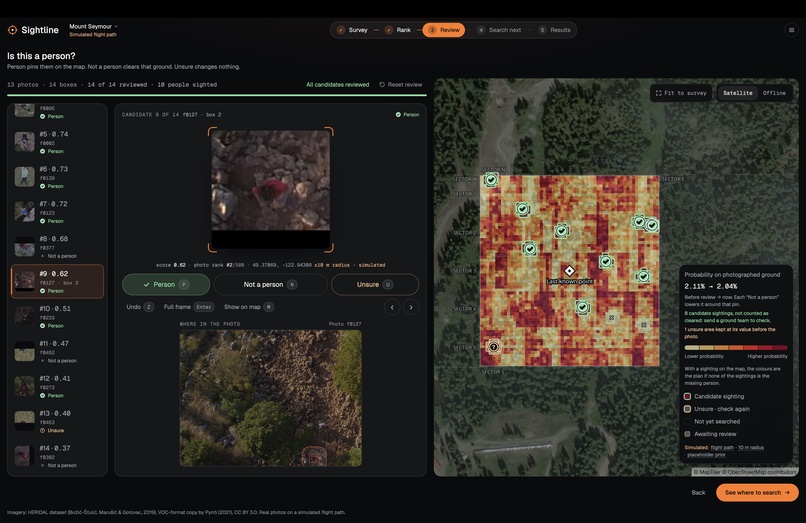Click the Unsure status icon under #13 · 0.40
This screenshot has height=523, width=806.
(43, 430)
